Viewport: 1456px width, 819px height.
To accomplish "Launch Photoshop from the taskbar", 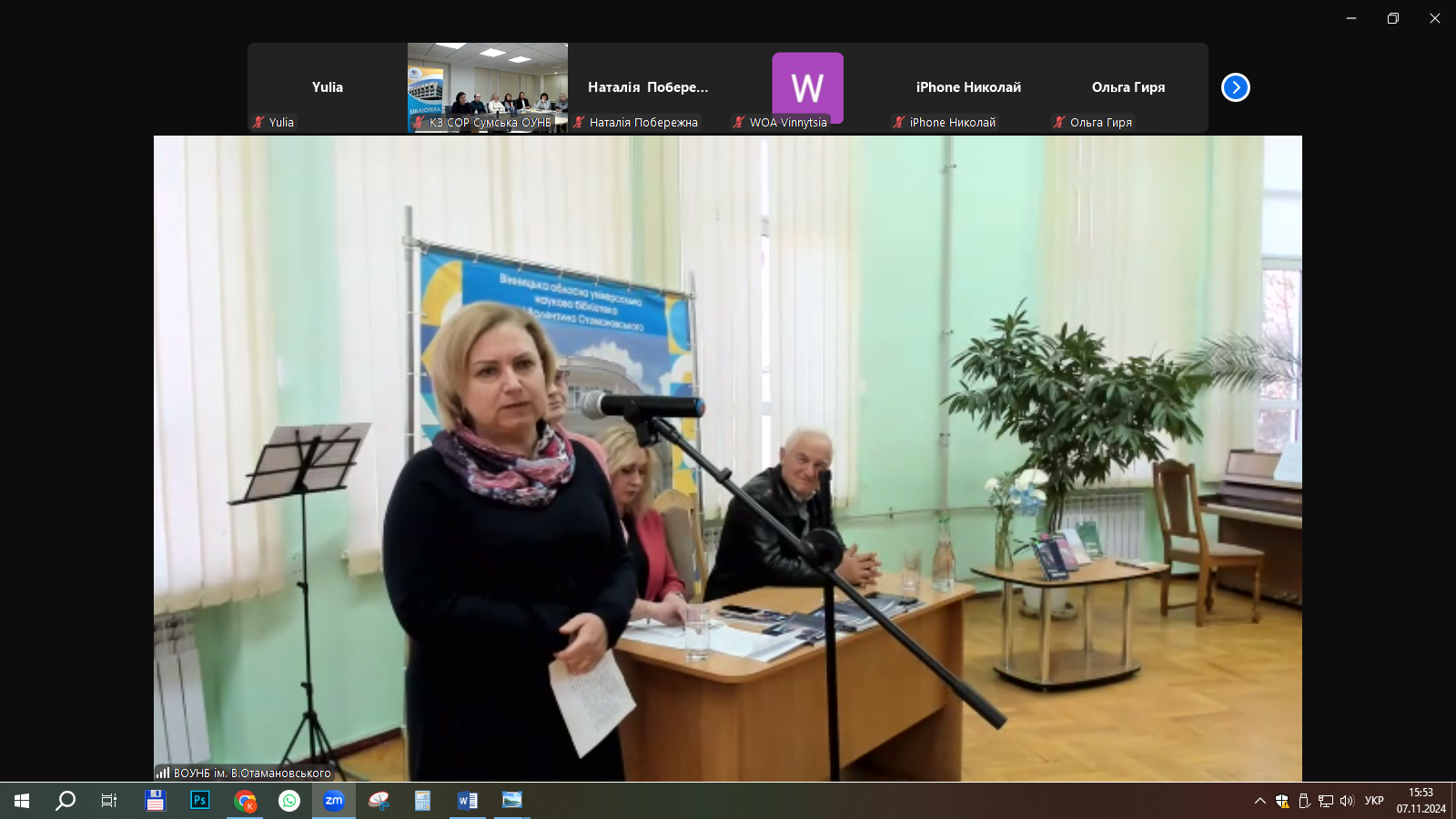I will point(200,801).
